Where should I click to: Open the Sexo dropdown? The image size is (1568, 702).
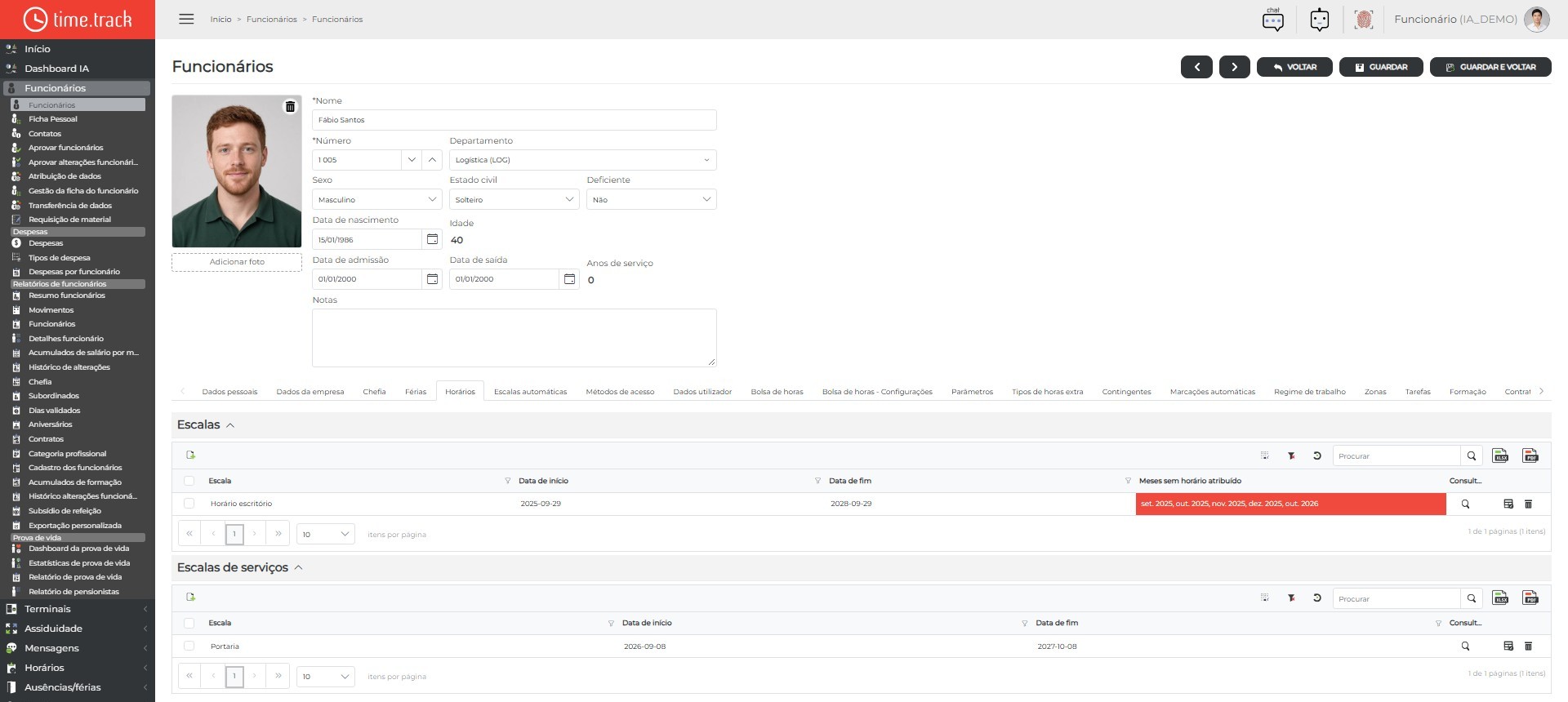377,199
